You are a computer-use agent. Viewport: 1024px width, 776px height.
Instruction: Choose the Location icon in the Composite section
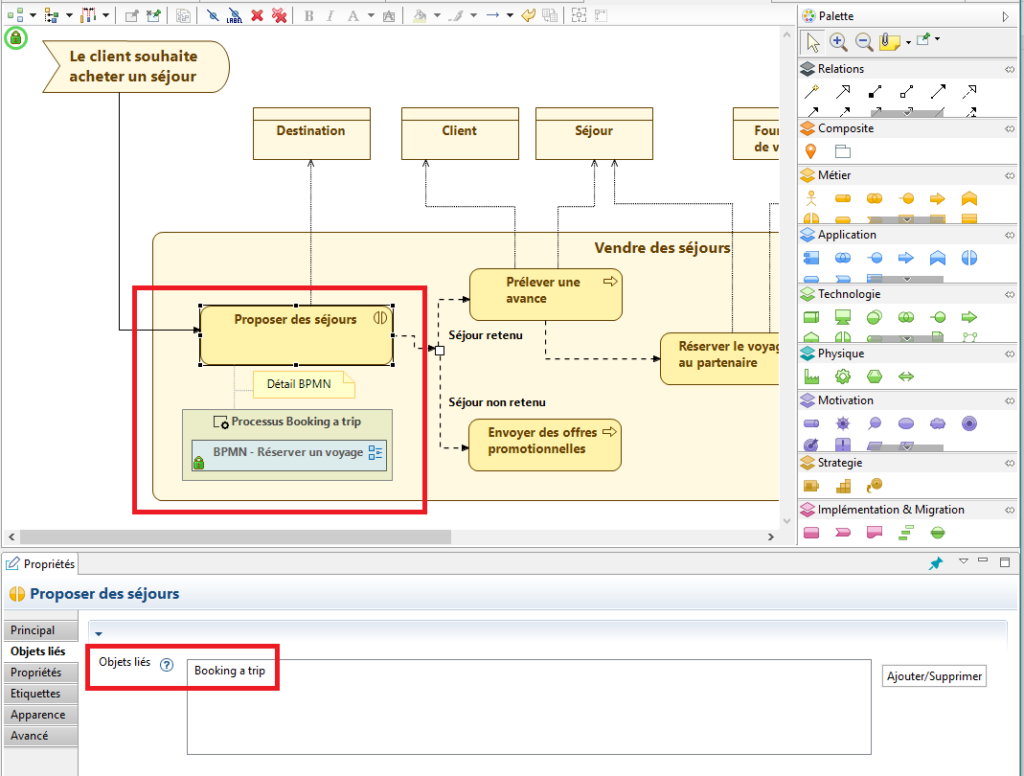[x=812, y=151]
